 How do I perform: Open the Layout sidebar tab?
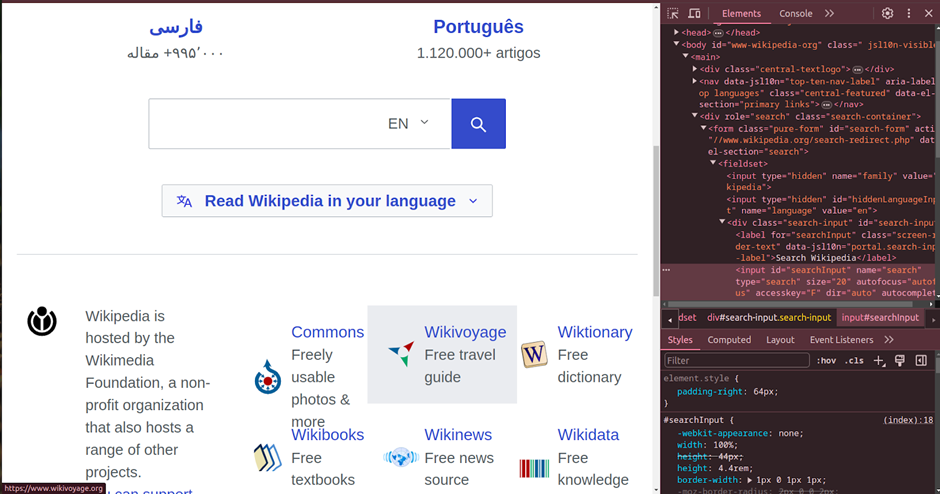780,339
